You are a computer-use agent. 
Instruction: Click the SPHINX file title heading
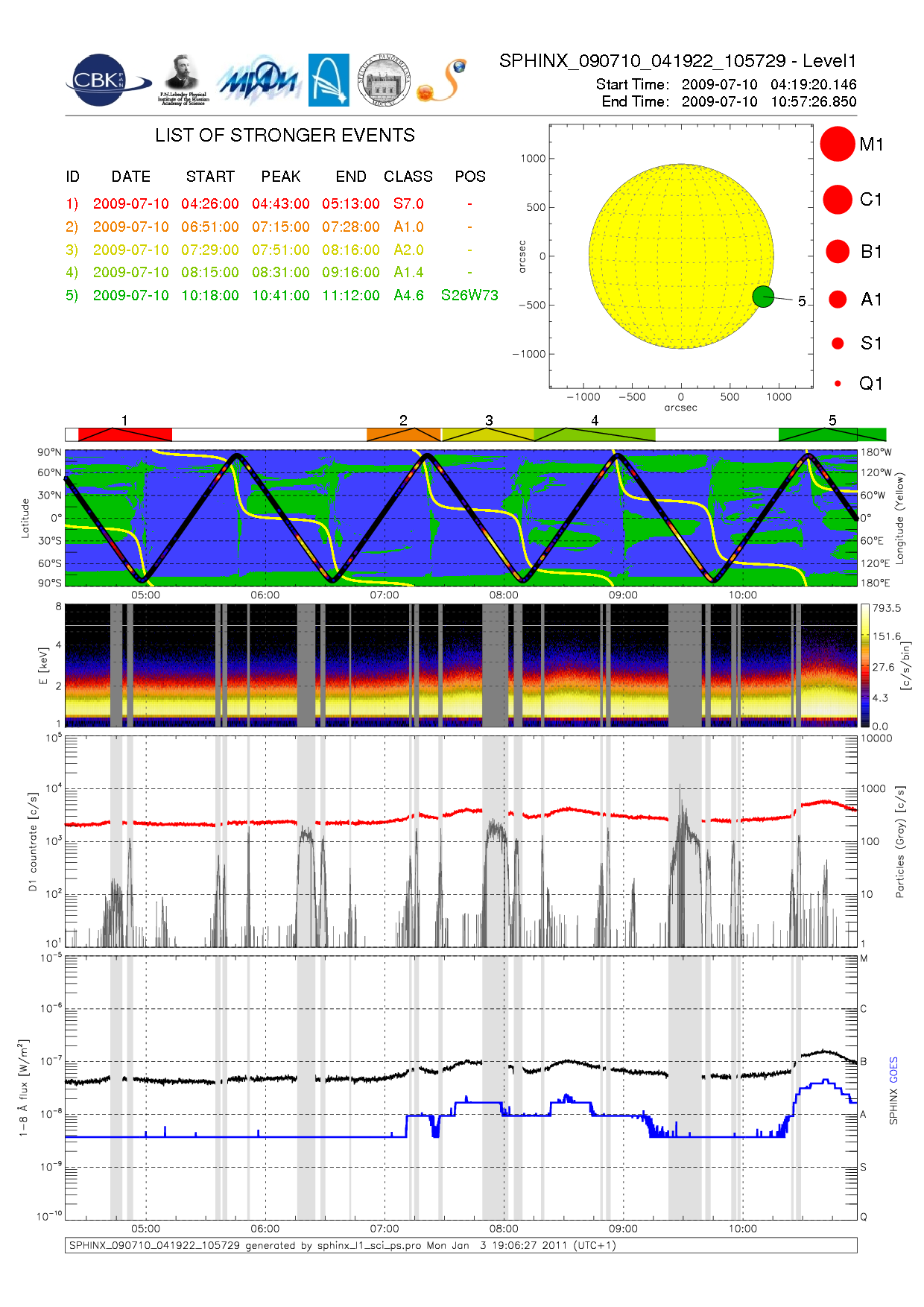pyautogui.click(x=677, y=61)
